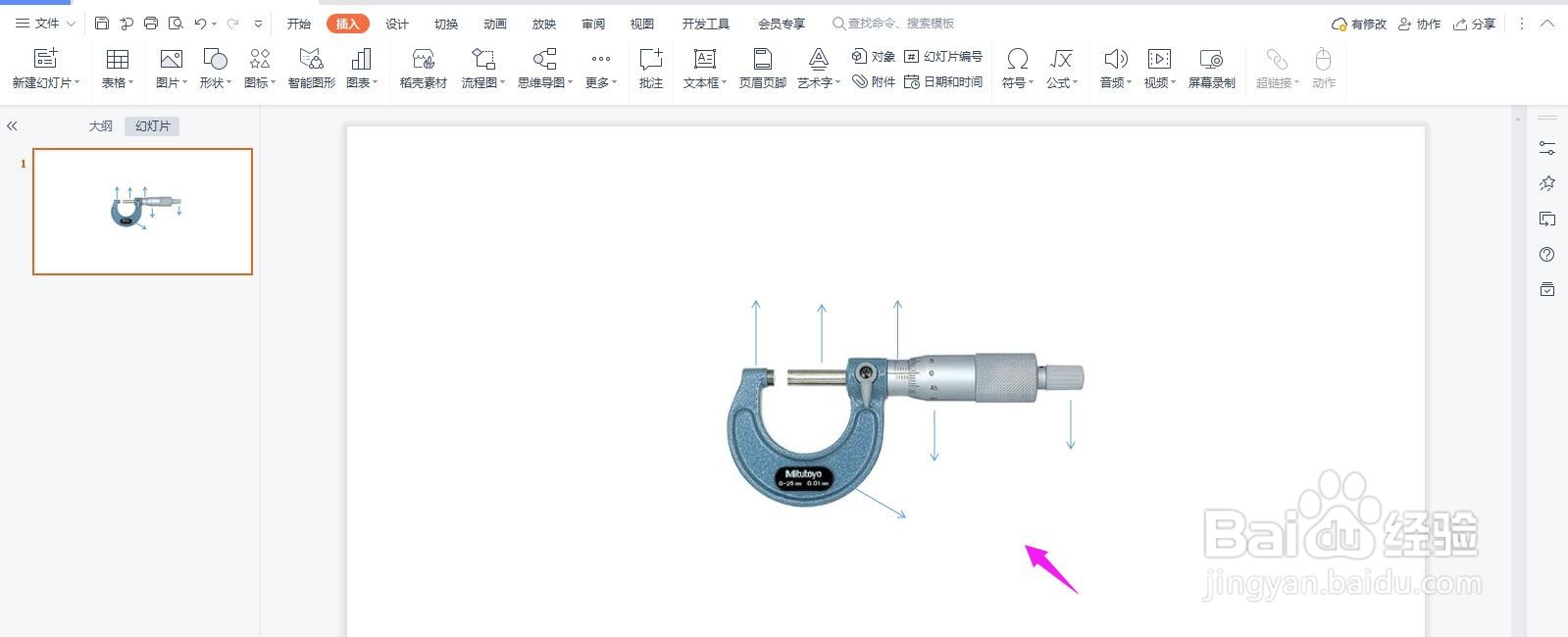Image resolution: width=1568 pixels, height=637 pixels.
Task: Select the 插入 ribbon tab
Action: (x=348, y=24)
